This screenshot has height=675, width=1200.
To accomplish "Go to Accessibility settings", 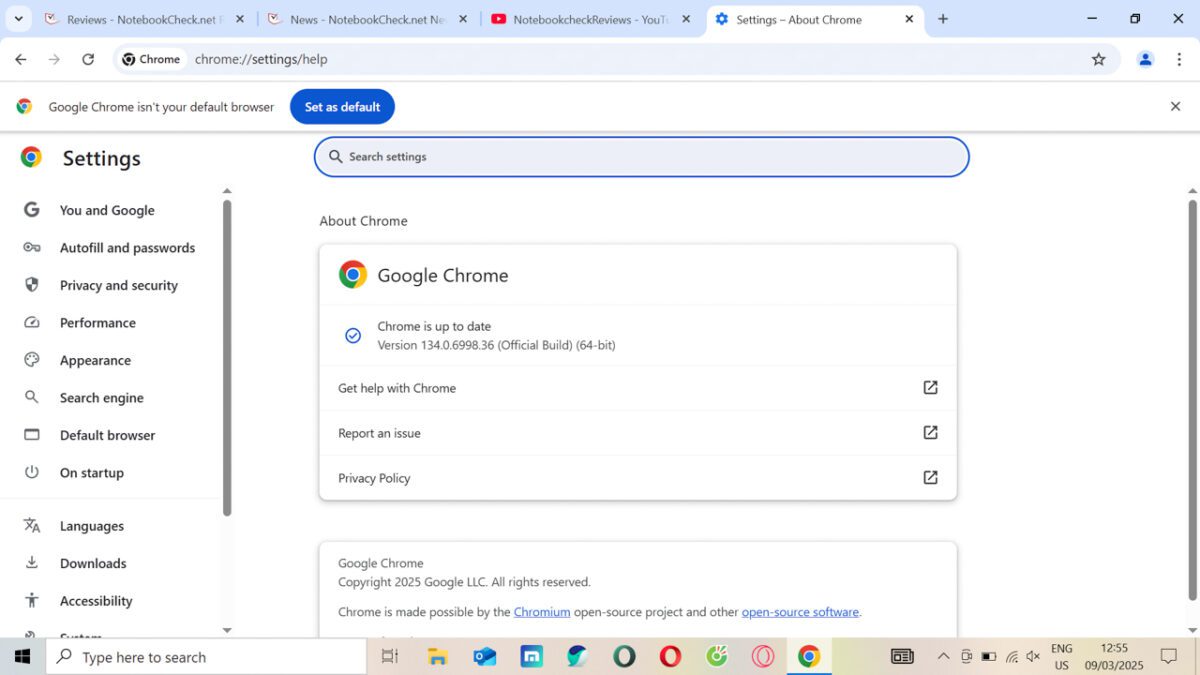I will (96, 601).
